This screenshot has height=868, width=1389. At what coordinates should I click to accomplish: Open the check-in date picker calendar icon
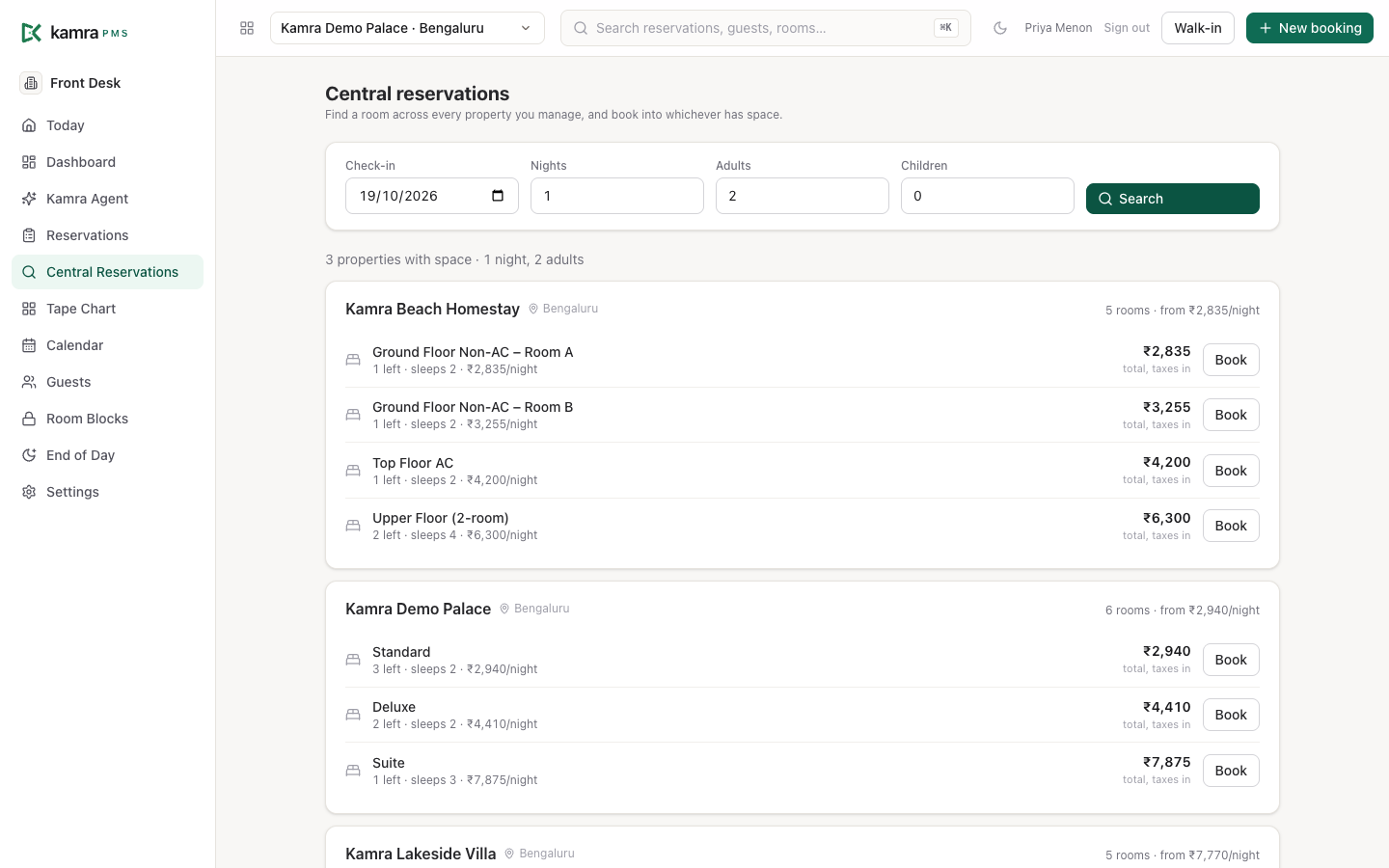498,196
